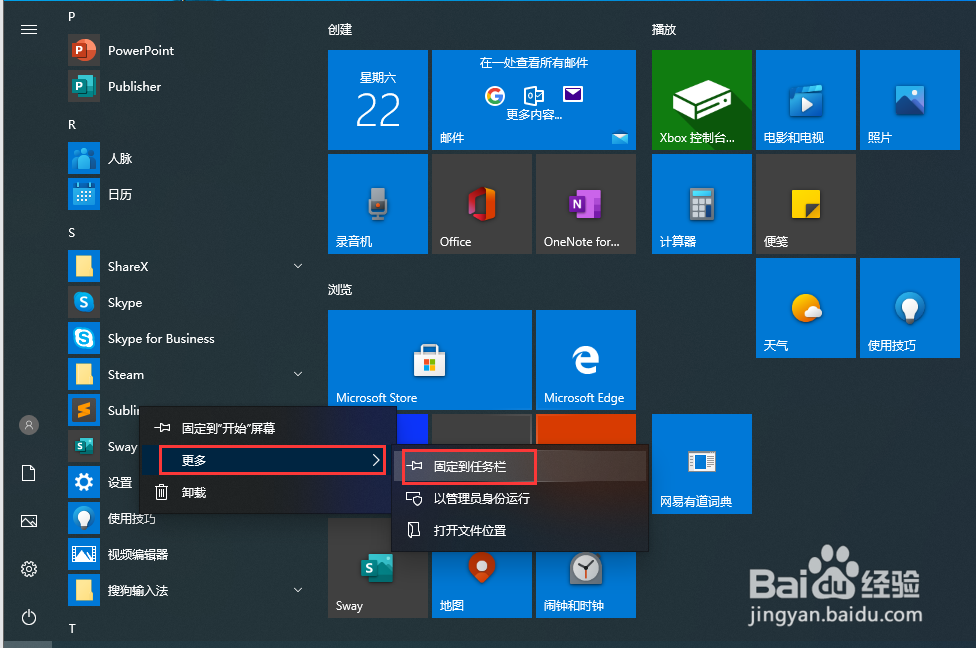Click the 创建 group heading
This screenshot has width=976, height=648.
coord(340,30)
